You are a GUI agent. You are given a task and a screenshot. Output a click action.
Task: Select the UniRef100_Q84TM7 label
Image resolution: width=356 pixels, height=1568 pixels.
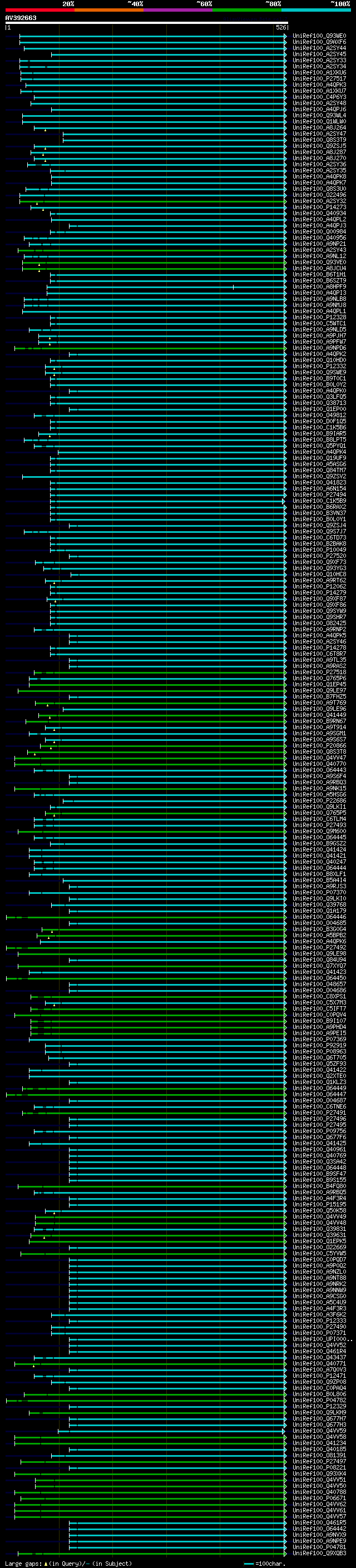(319, 470)
